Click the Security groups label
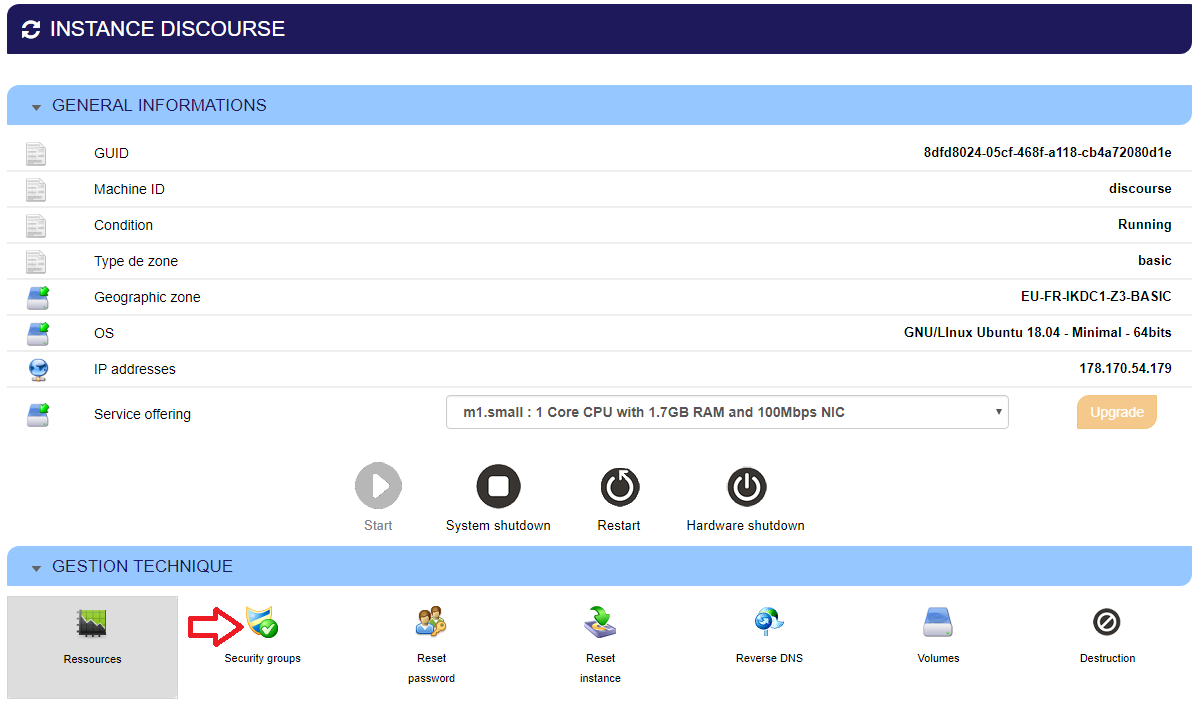 (263, 658)
